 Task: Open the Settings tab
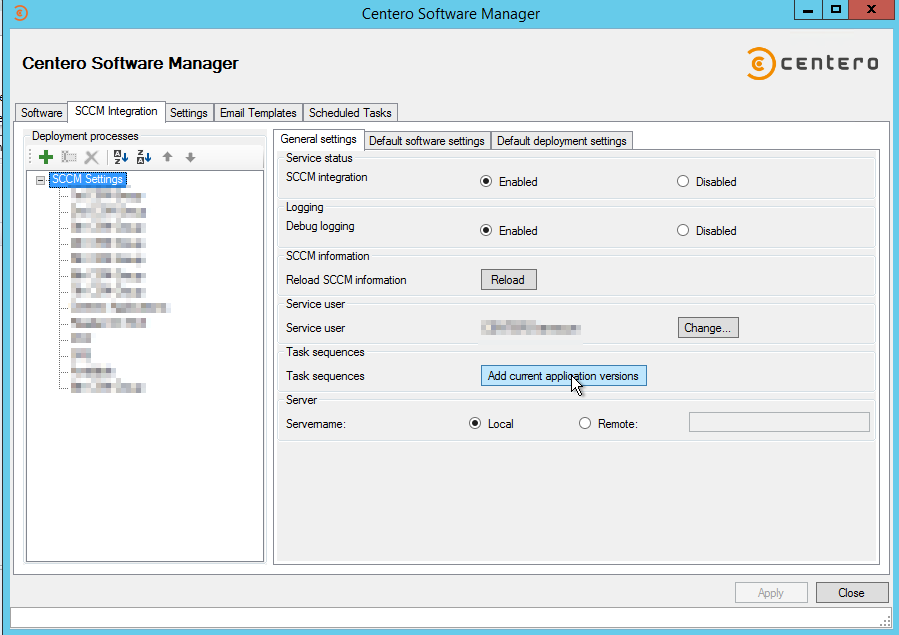point(189,113)
